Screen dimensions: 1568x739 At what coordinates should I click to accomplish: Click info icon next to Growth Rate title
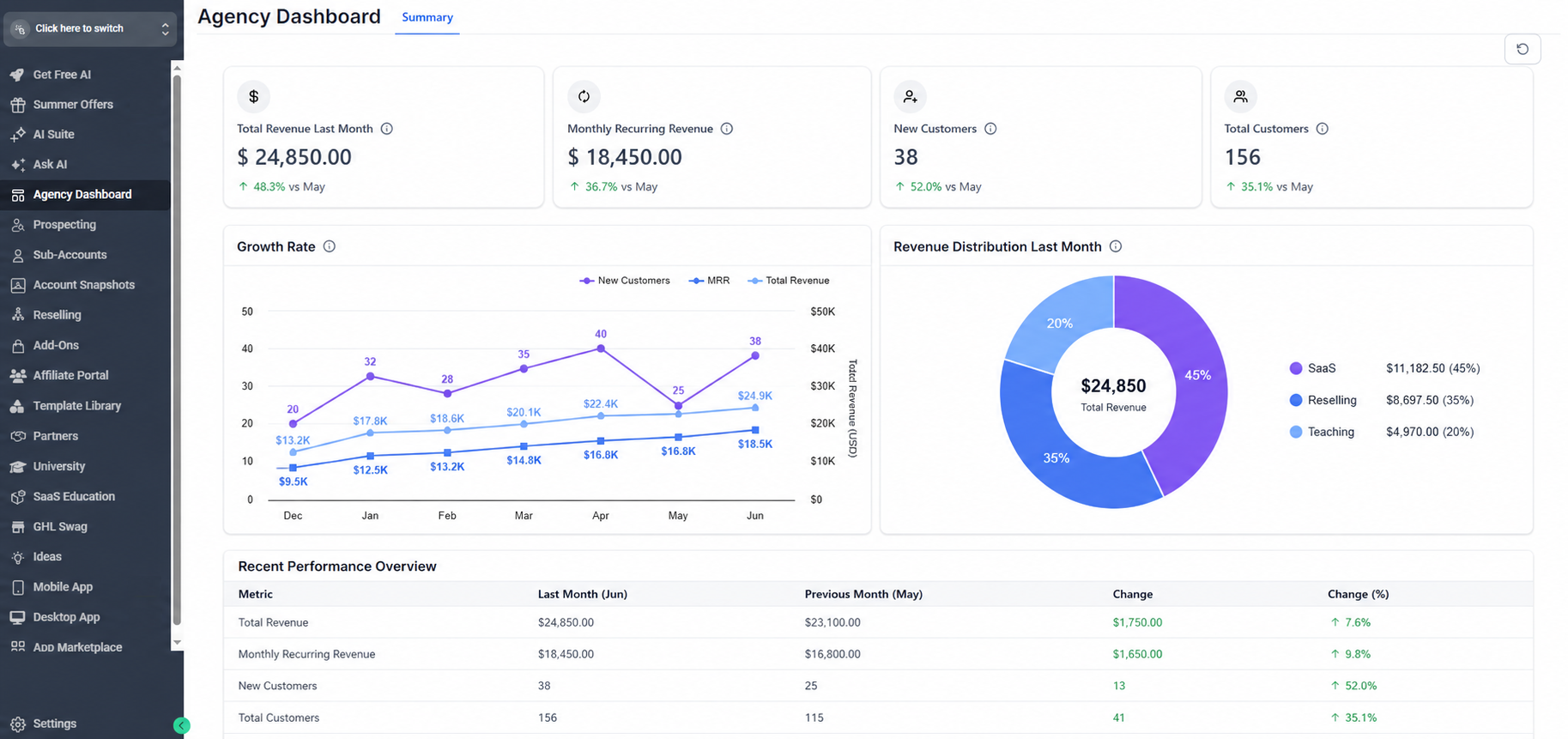tap(330, 246)
